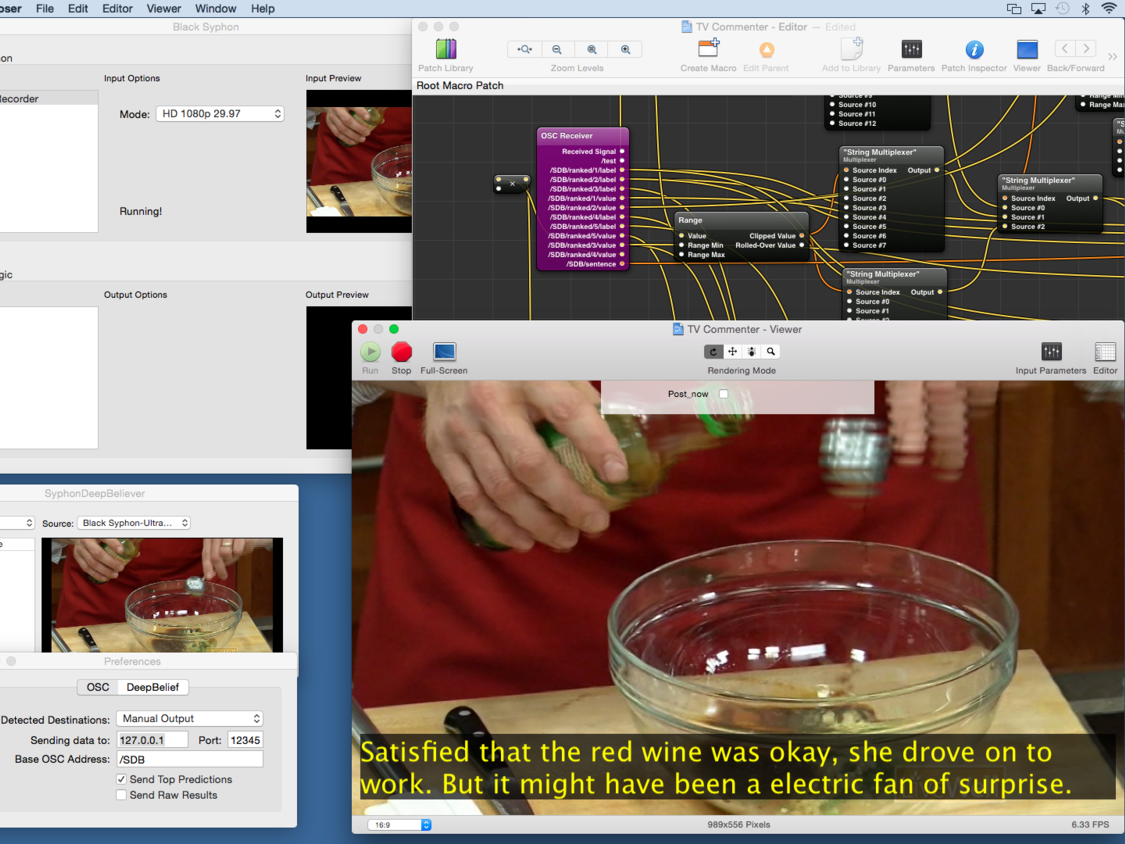
Task: Open the Viewer menu
Action: click(x=164, y=9)
